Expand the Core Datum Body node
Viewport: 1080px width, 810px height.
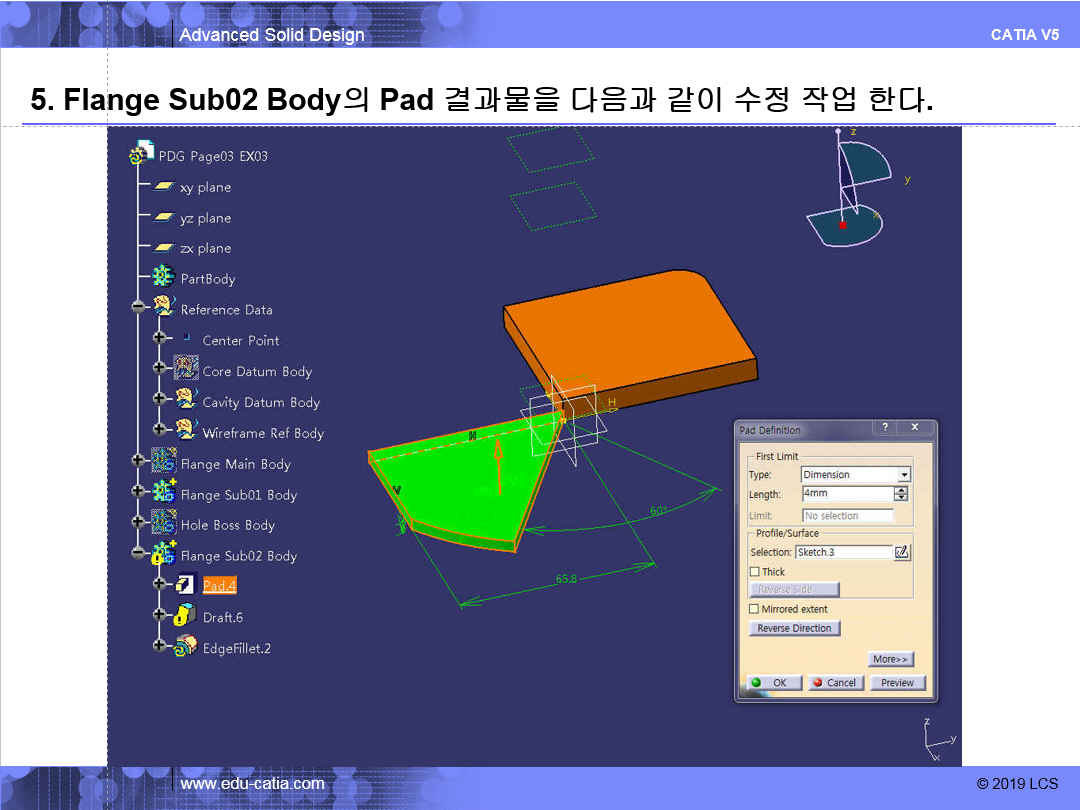click(160, 368)
